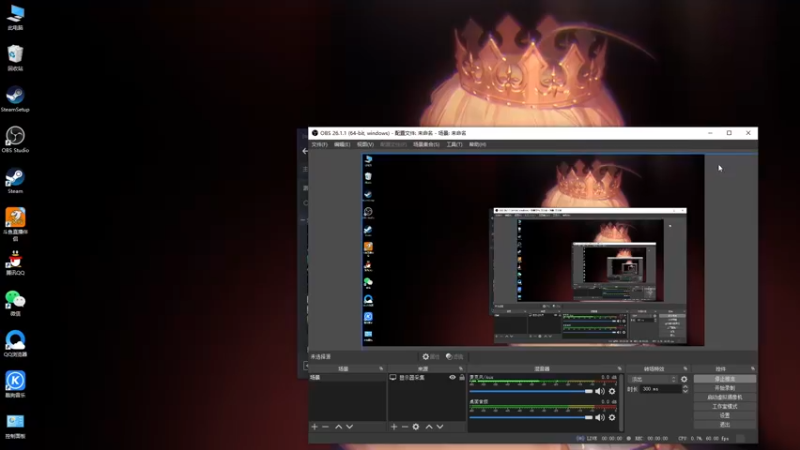Move the scene down in the Scenes list
The image size is (800, 450).
pyautogui.click(x=349, y=427)
